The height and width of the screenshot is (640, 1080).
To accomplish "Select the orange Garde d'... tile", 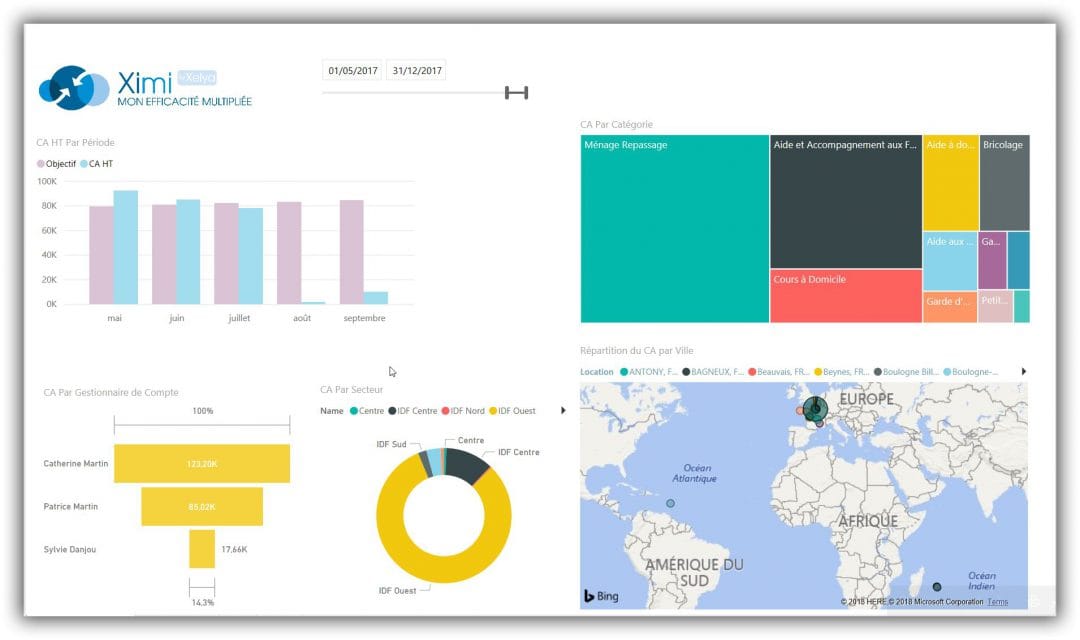I will [950, 307].
